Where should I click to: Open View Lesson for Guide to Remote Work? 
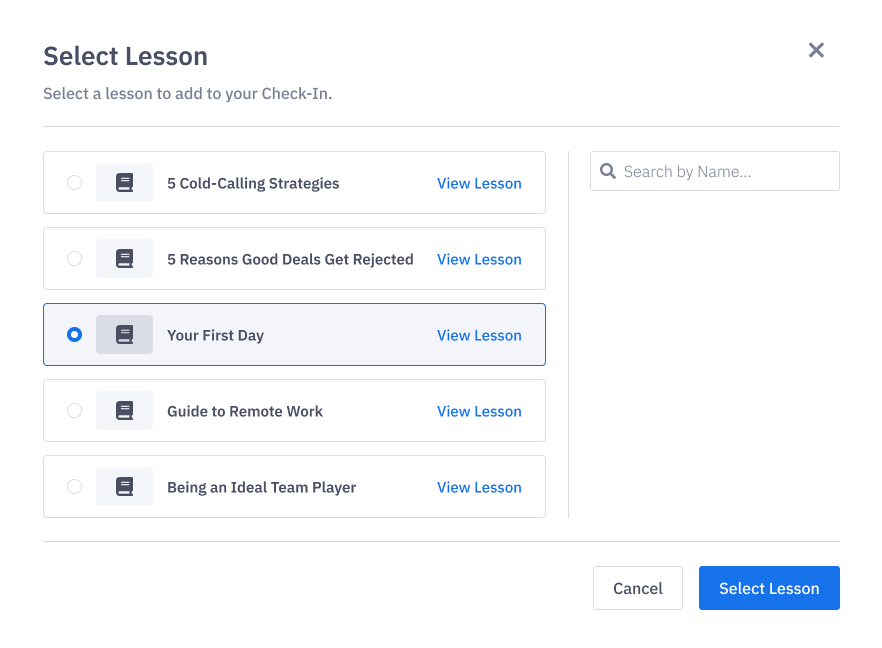[x=479, y=411]
